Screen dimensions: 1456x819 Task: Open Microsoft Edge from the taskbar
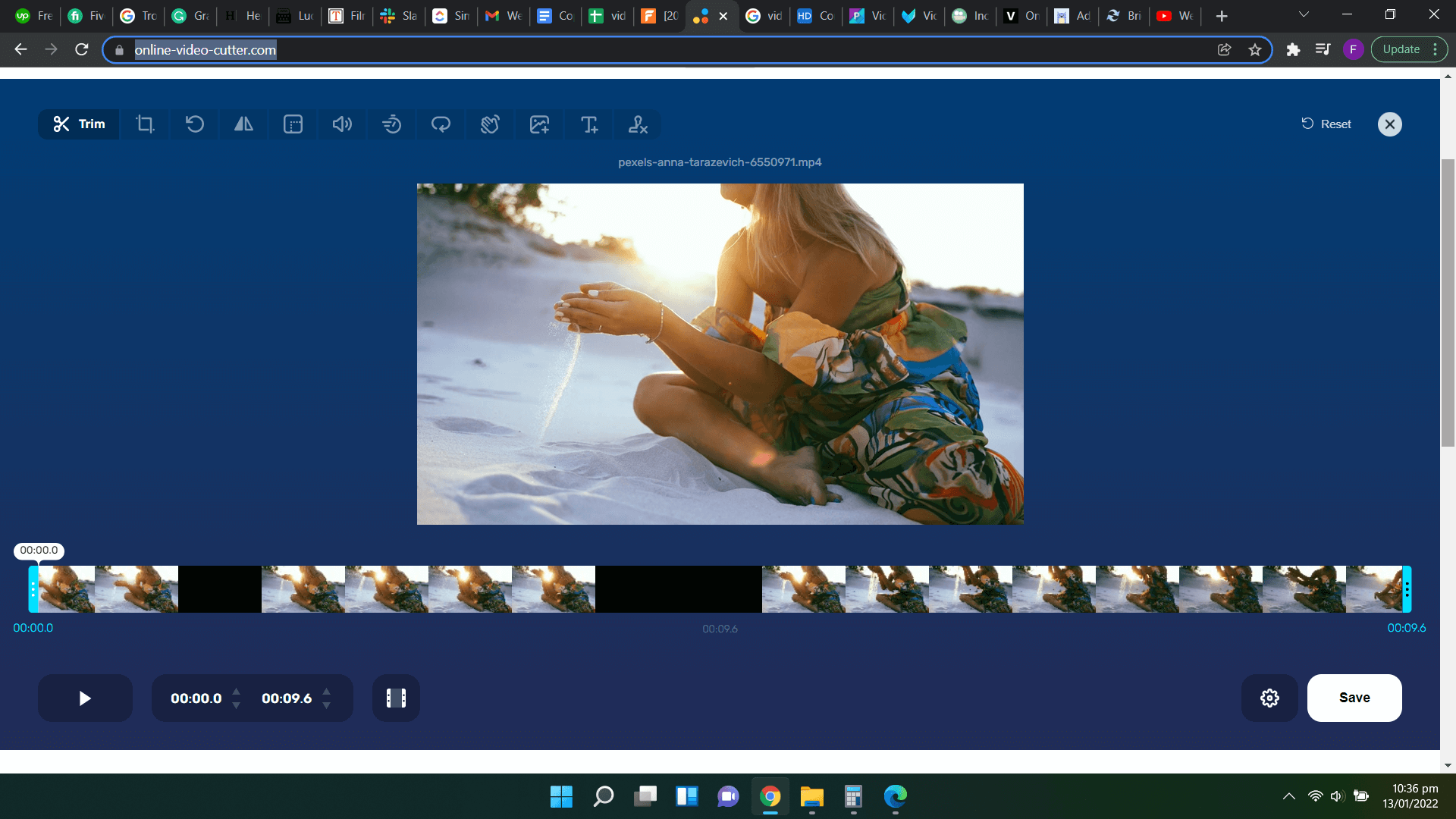(895, 796)
